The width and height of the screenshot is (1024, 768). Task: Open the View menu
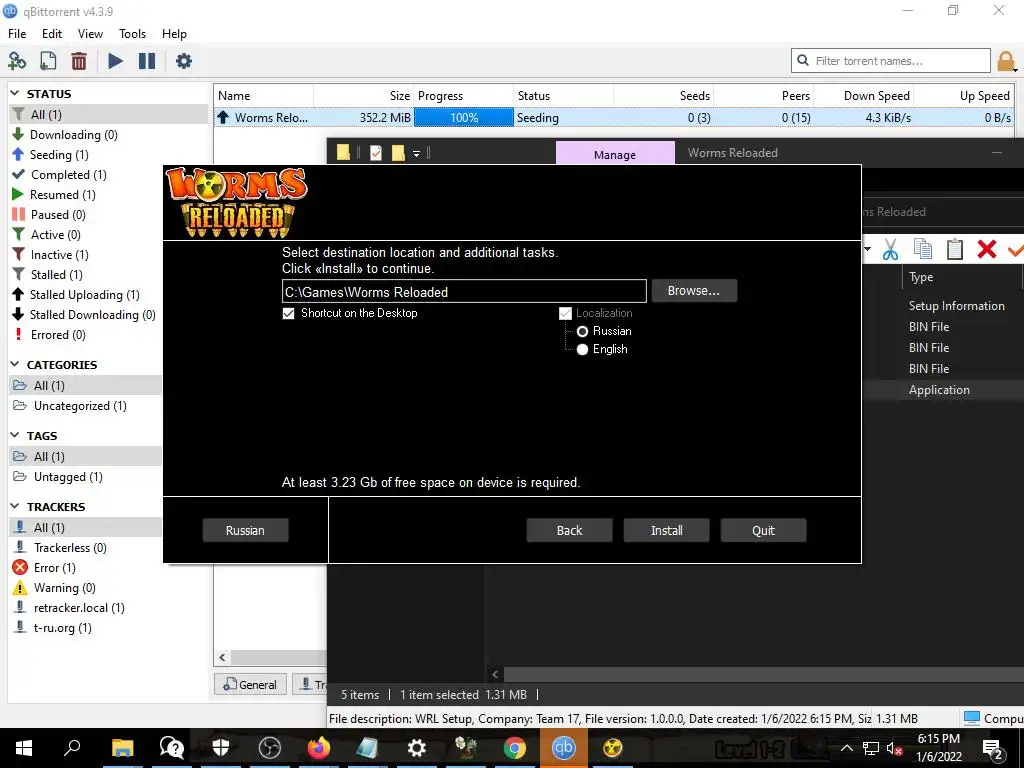pos(90,34)
